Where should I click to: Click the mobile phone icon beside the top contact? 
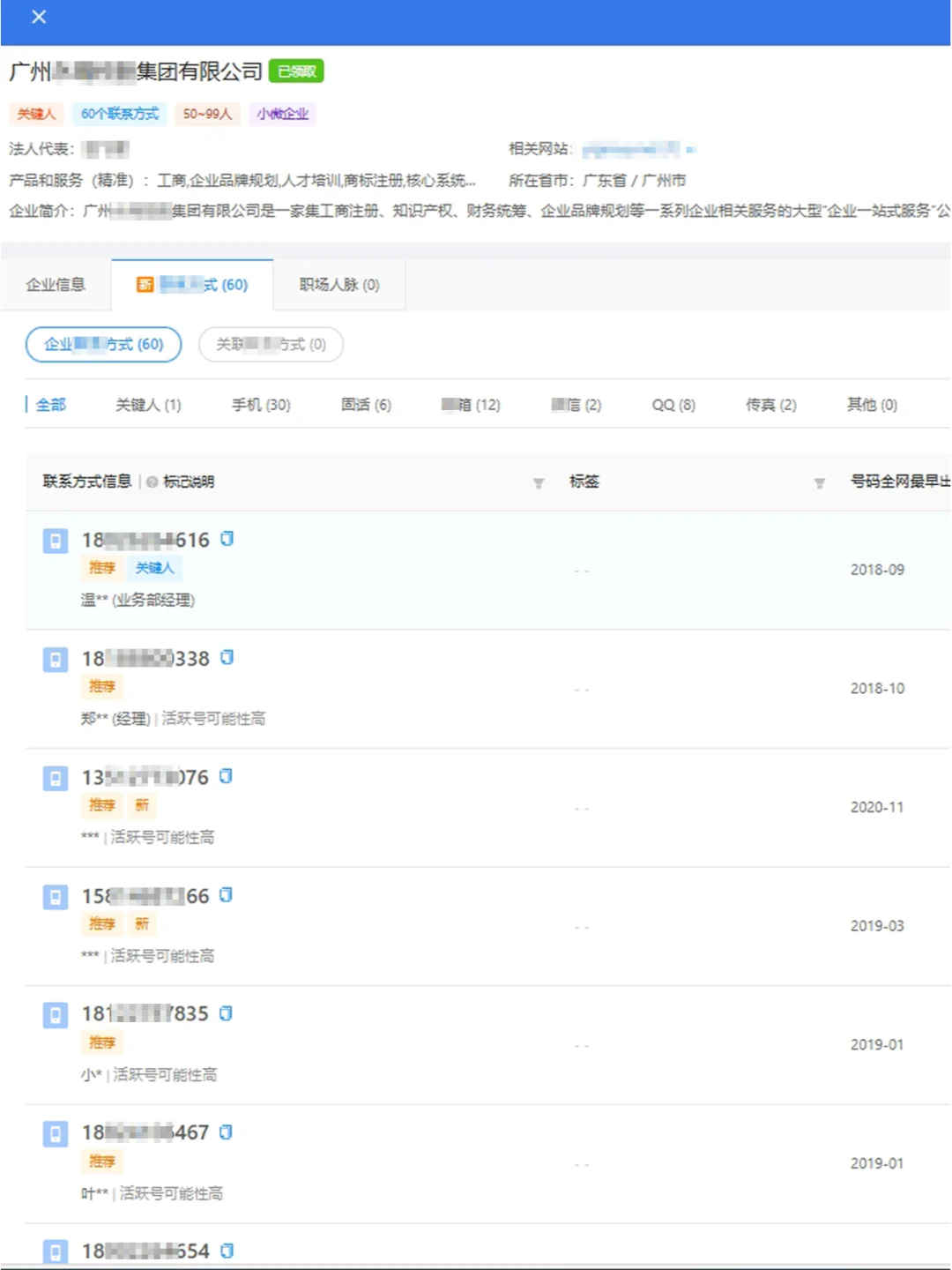pos(54,541)
